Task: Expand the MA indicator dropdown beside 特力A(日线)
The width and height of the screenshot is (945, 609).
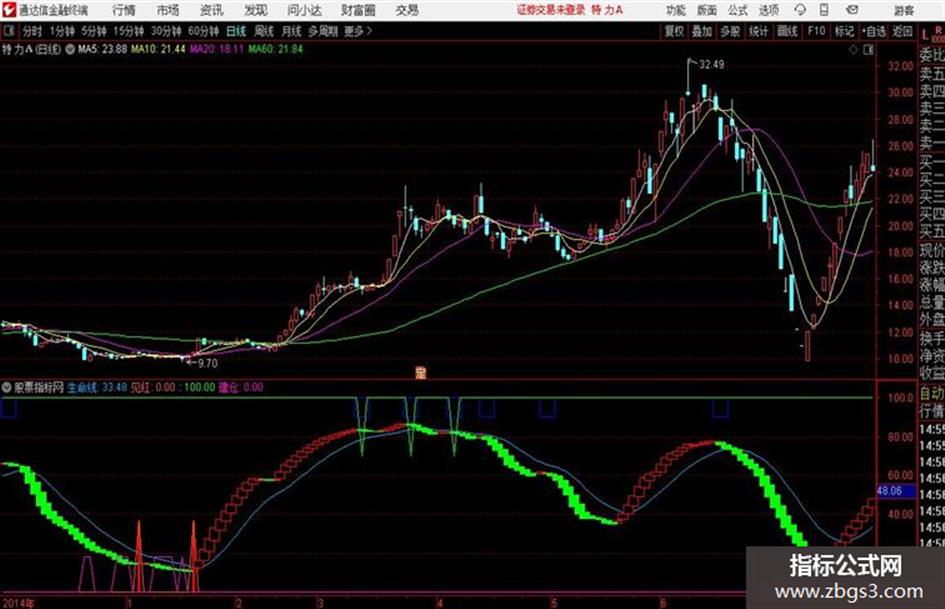Action: coord(71,49)
